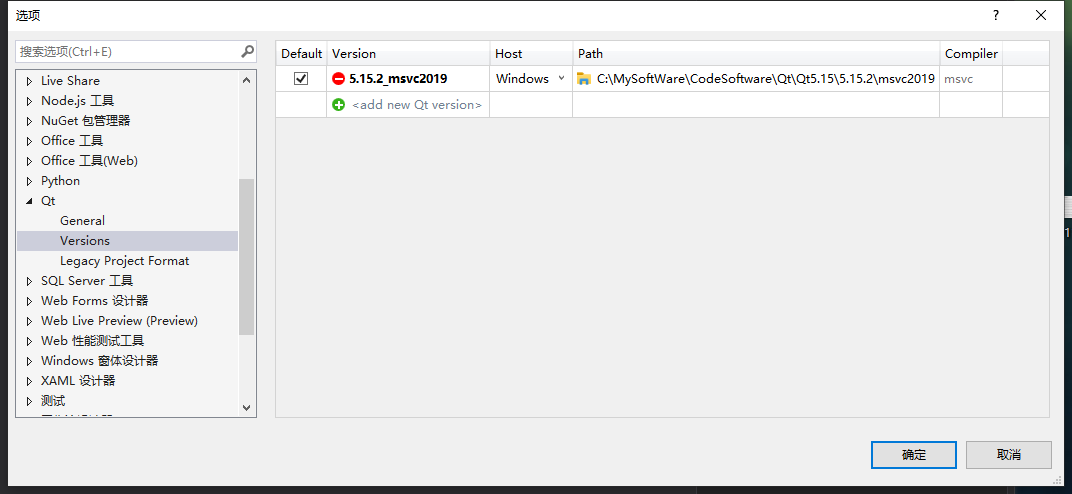Focus the 搜索选项 search field
Screen dimensions: 1072x494
(129, 51)
